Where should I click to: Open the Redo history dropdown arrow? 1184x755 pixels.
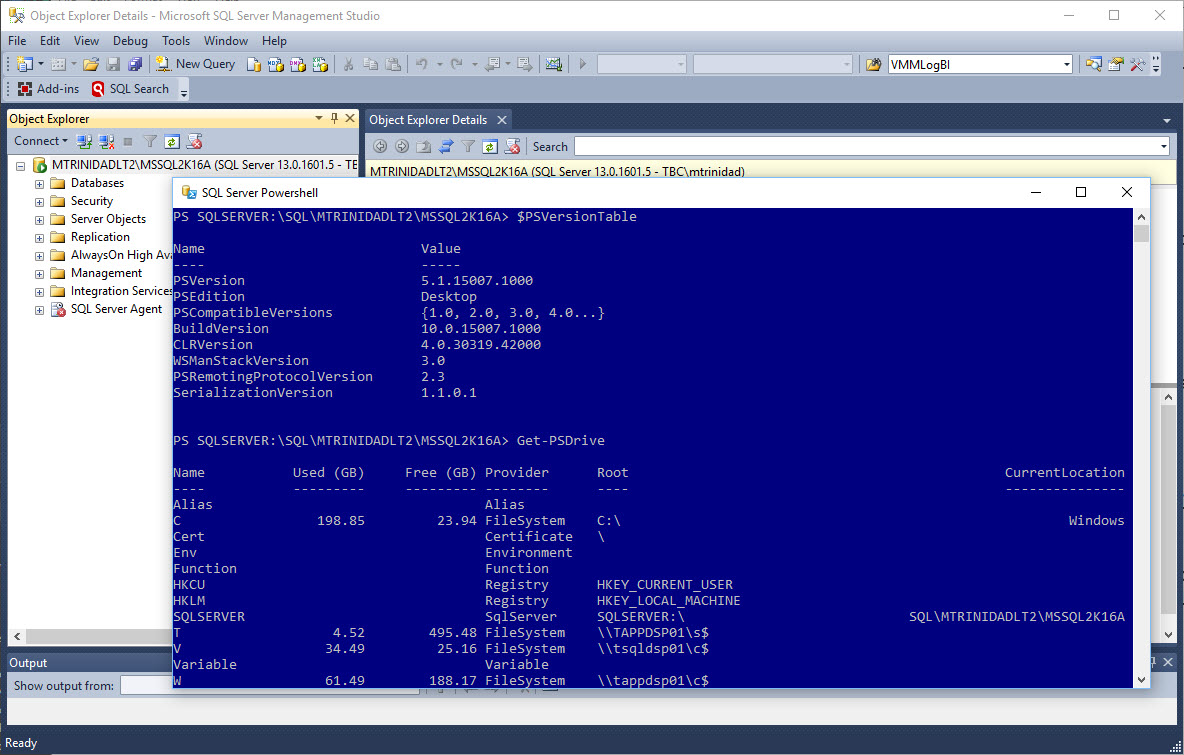[x=474, y=64]
